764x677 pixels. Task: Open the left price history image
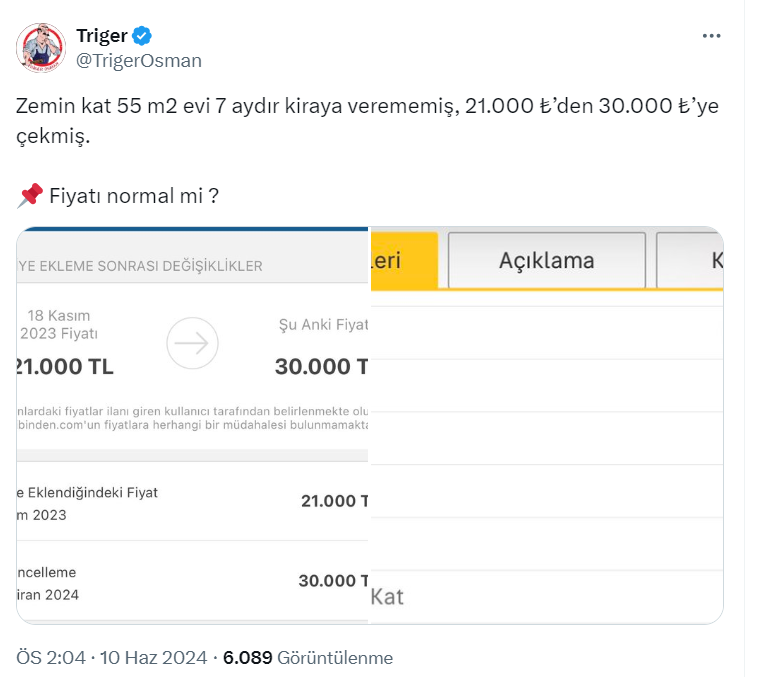[192, 425]
